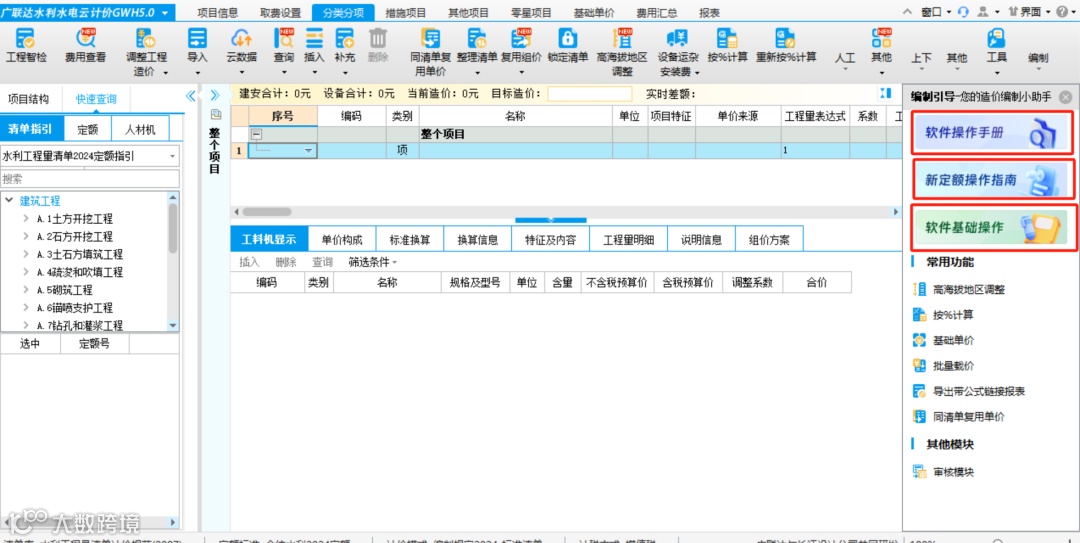The image size is (1080, 543).
Task: Expand A.1土方开挖工程 node
Action: coord(26,219)
